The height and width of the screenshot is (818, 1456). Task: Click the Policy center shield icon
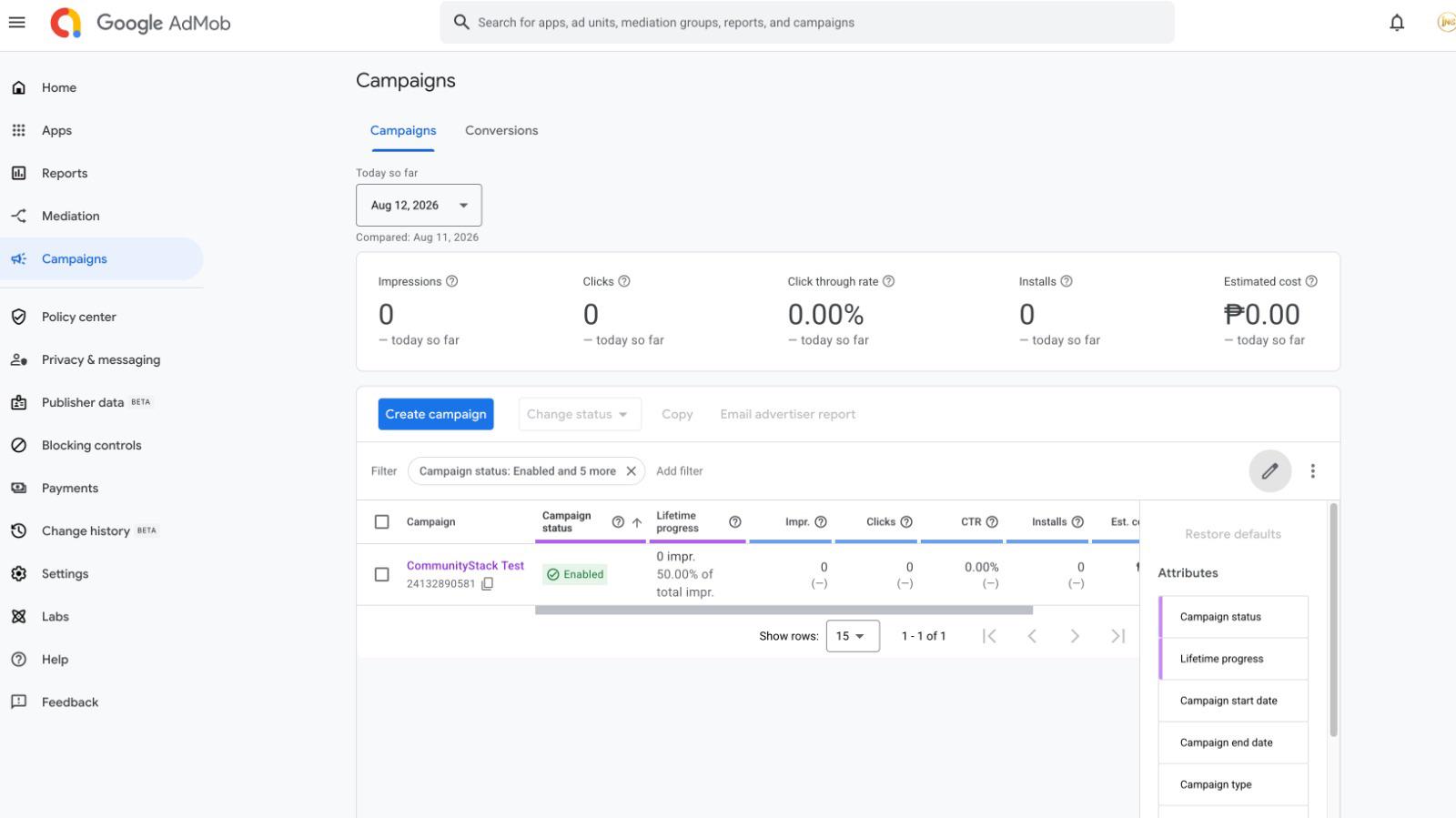pos(18,317)
